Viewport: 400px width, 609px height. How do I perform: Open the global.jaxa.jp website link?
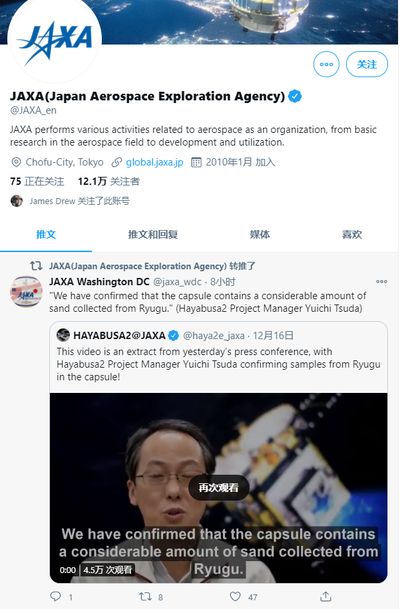tap(154, 162)
